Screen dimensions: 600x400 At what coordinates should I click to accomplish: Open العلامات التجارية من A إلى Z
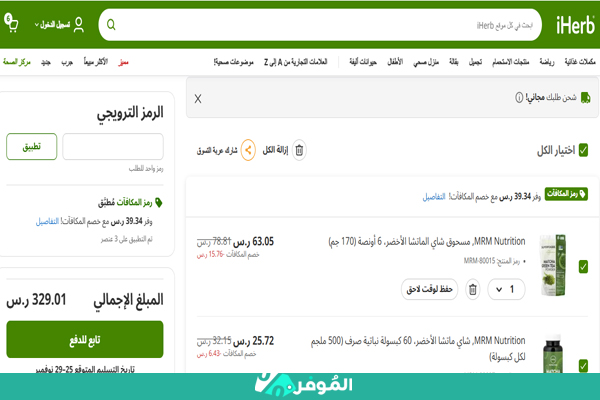(295, 62)
